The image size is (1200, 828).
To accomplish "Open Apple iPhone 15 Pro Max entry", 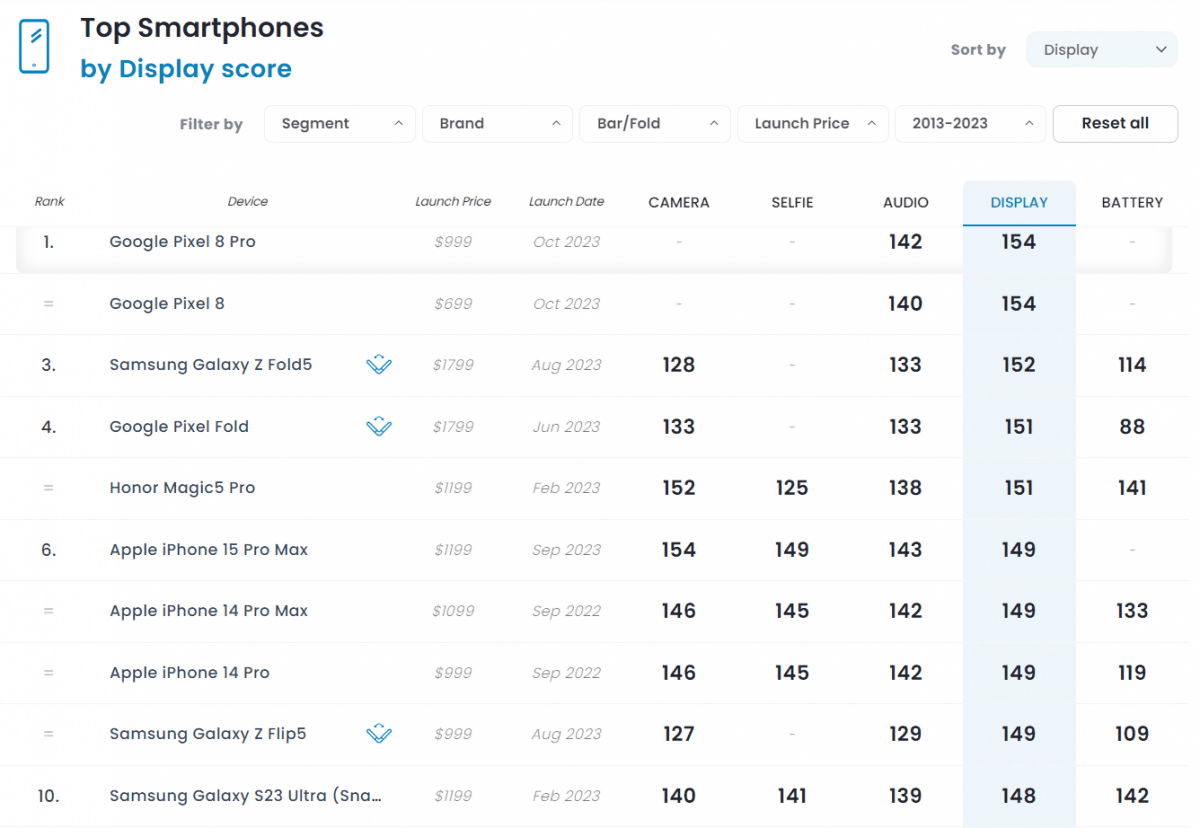I will (x=208, y=550).
